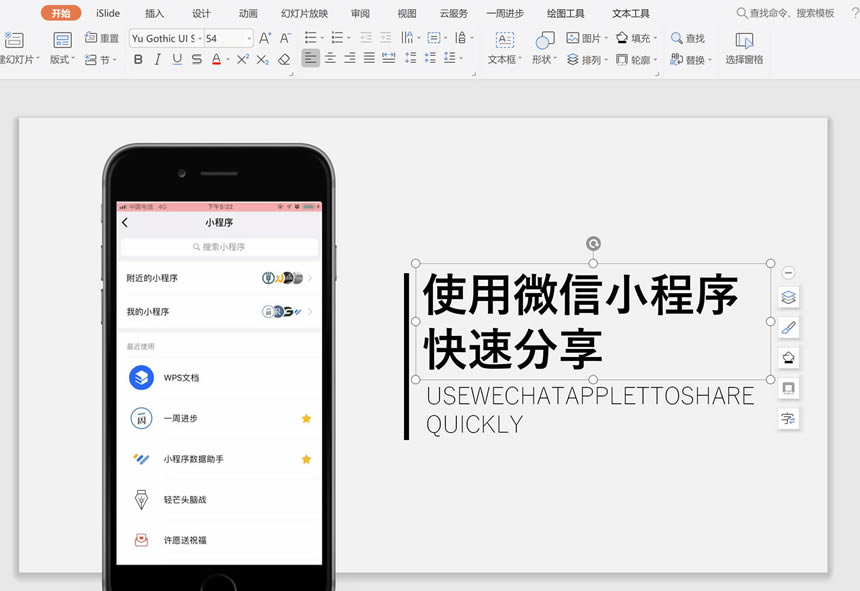The image size is (860, 591).
Task: Click the fill bucket icon in the floating toolbar
Action: coord(788,358)
